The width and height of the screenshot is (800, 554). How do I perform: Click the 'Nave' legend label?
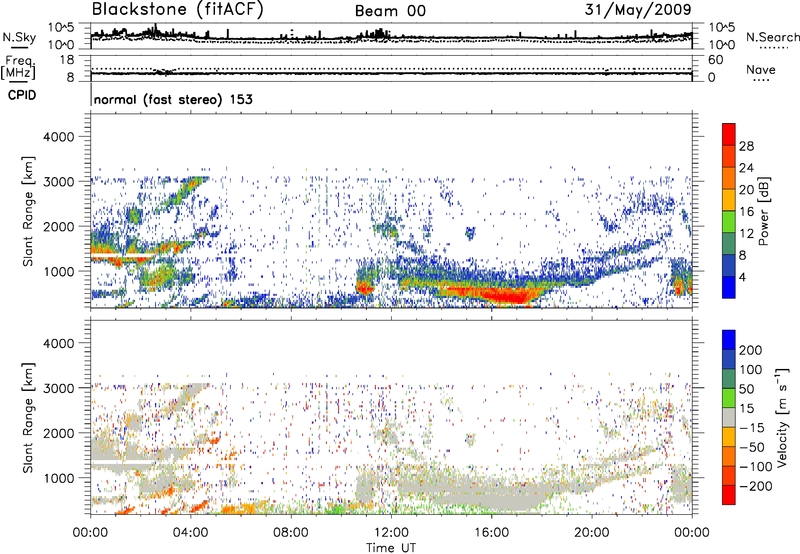click(761, 70)
